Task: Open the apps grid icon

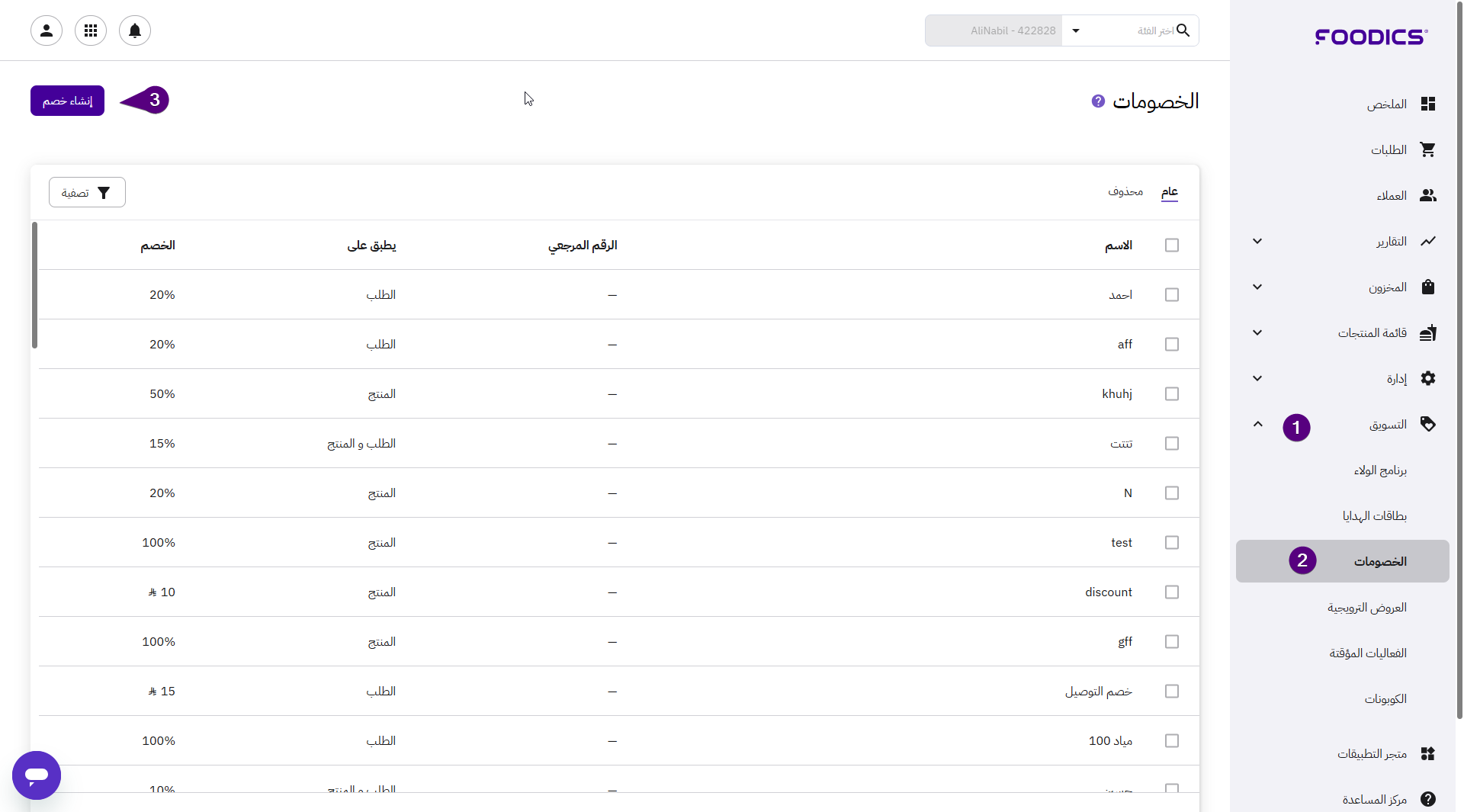Action: pyautogui.click(x=91, y=30)
